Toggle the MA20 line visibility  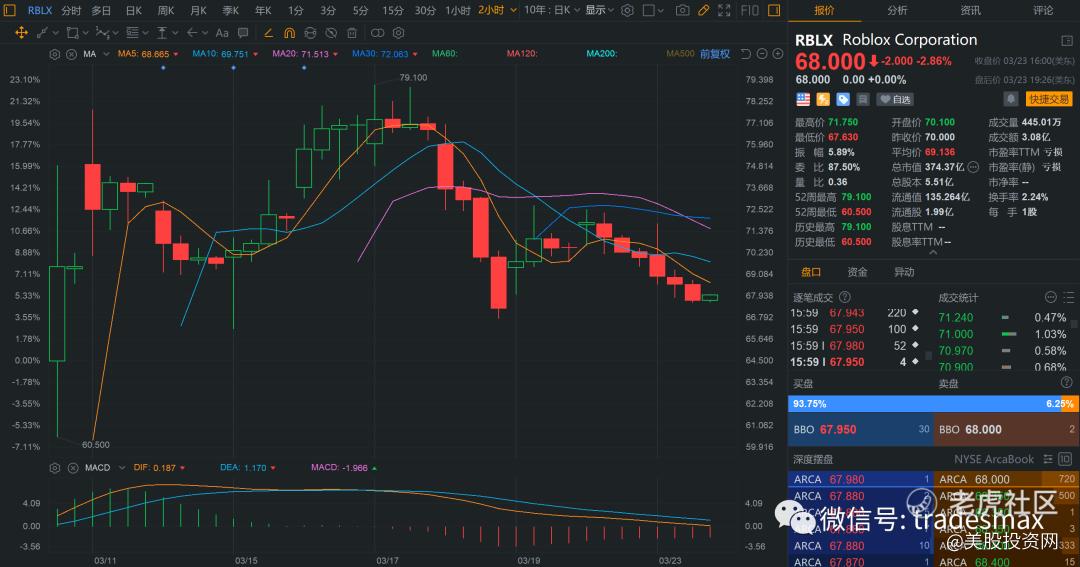pyautogui.click(x=304, y=54)
